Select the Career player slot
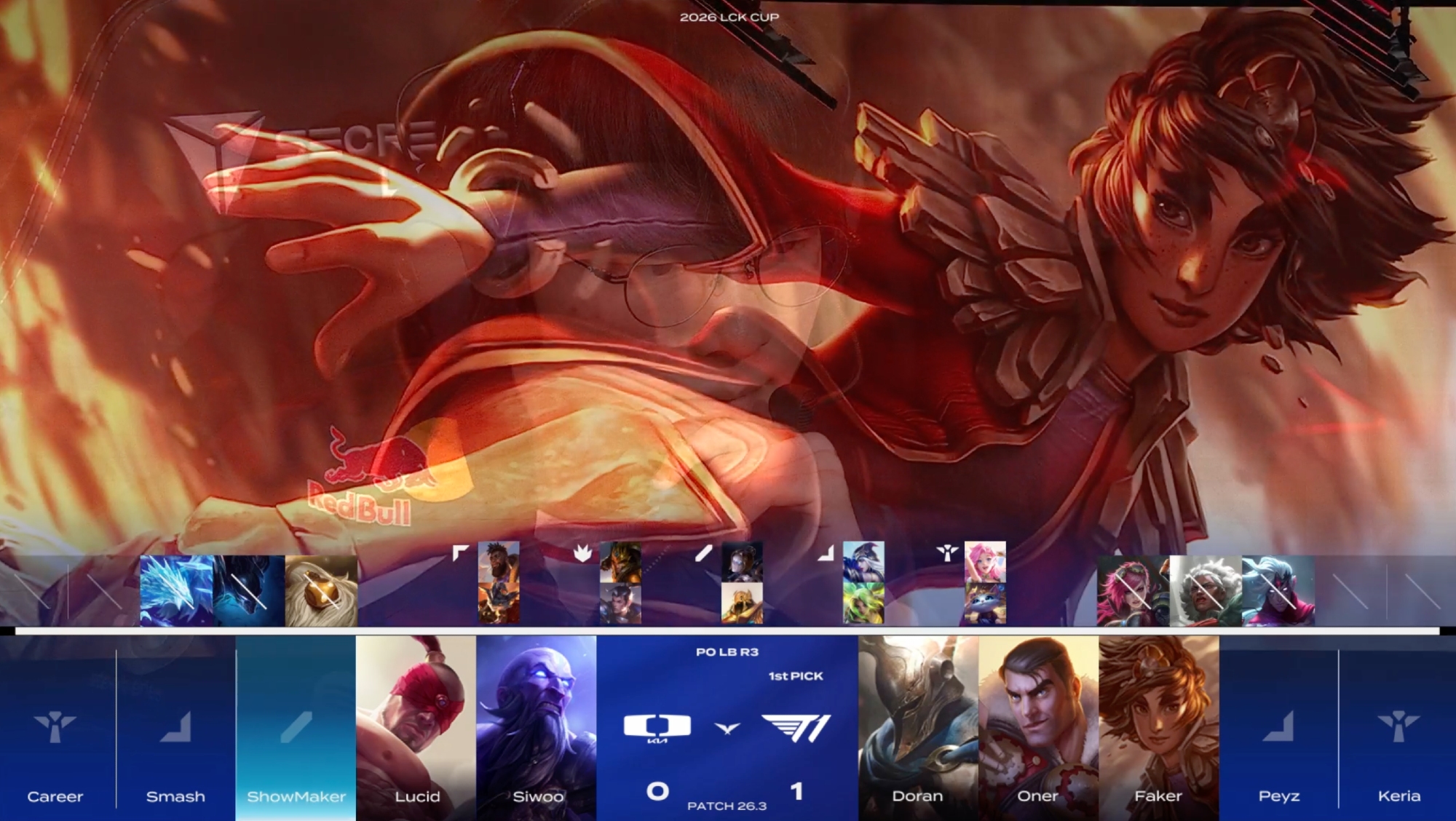The image size is (1456, 821). (55, 728)
